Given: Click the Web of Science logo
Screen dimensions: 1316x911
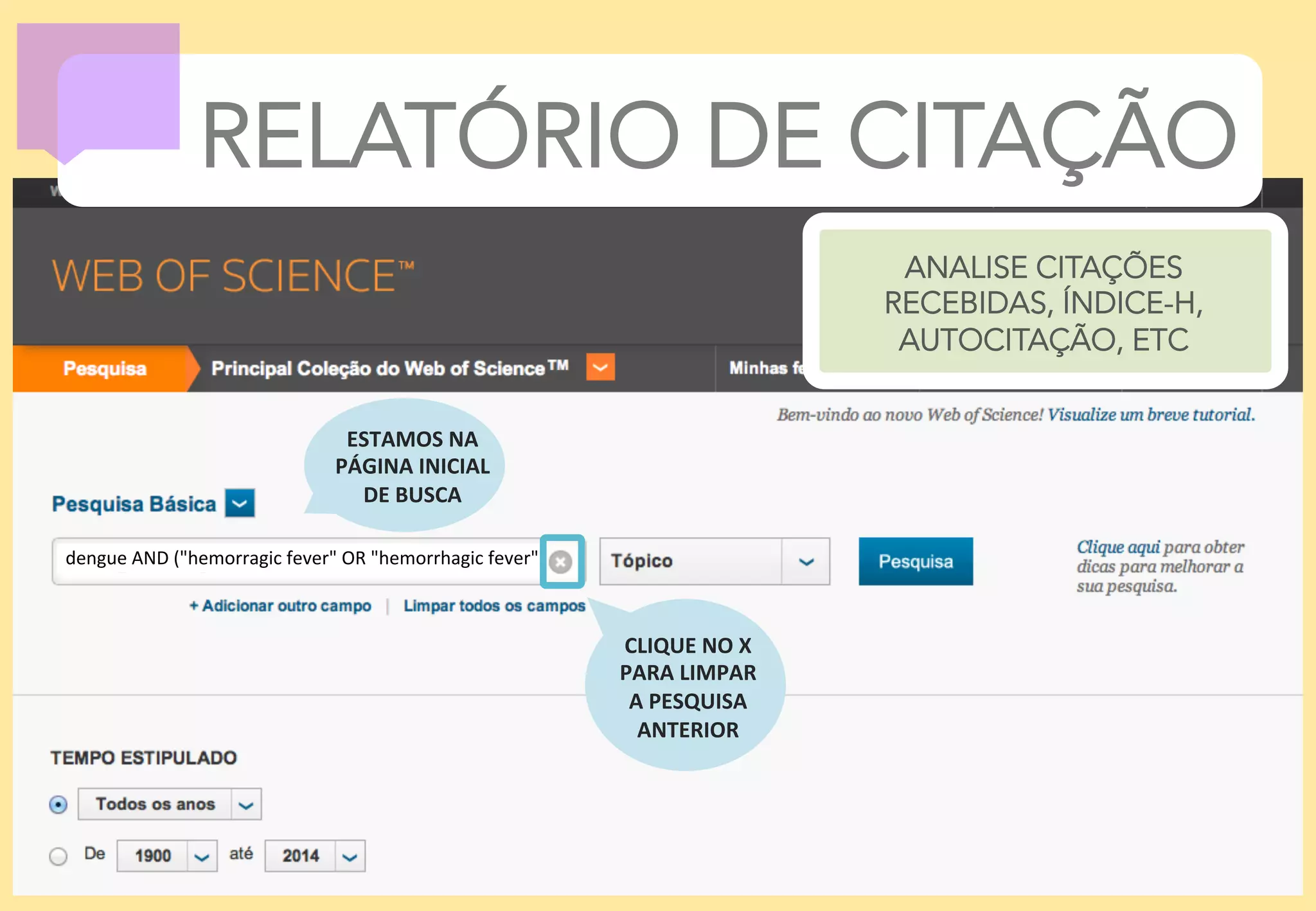Looking at the screenshot, I should click(x=233, y=276).
